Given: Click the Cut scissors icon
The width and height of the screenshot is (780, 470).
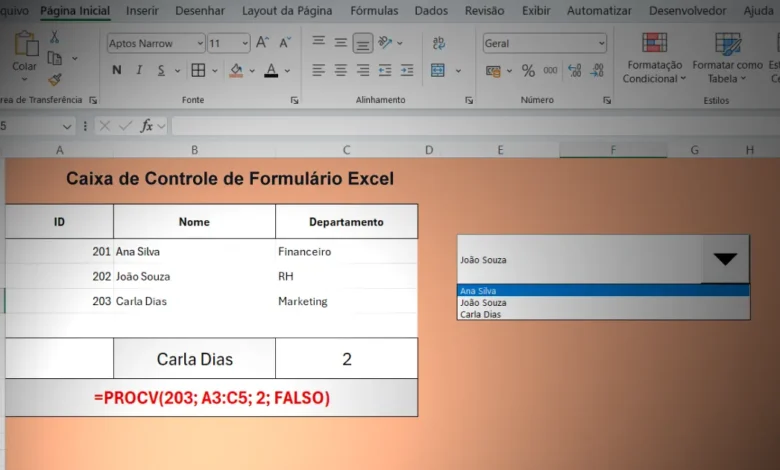Looking at the screenshot, I should 54,37.
